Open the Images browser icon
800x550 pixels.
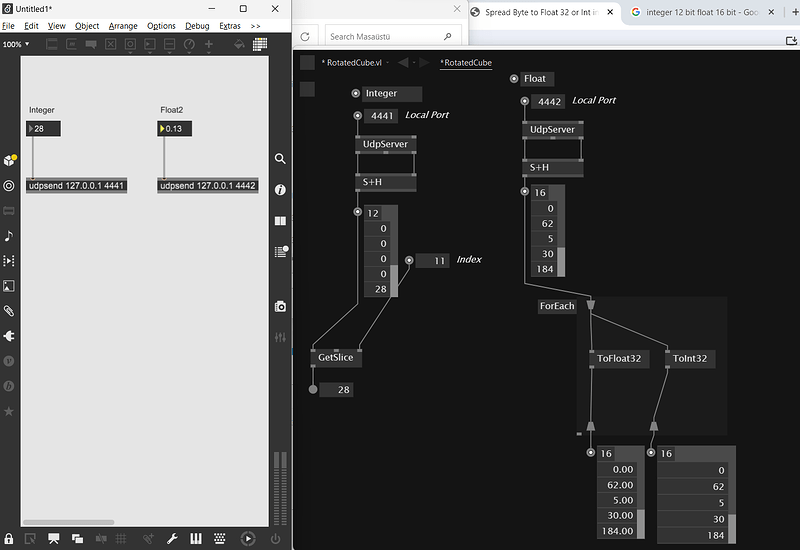9,286
